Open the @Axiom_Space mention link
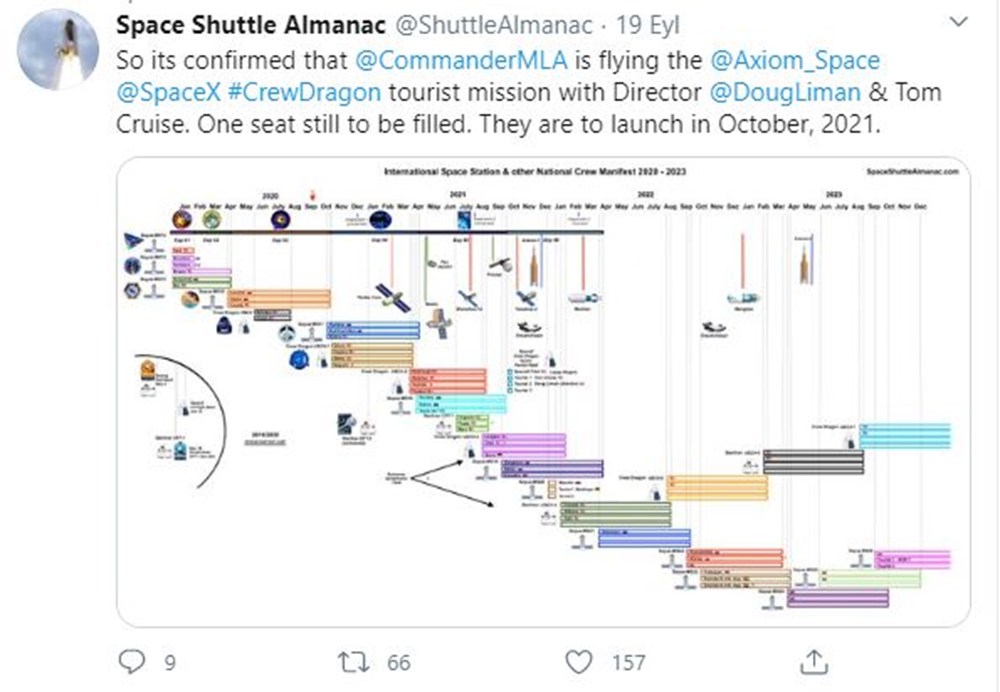Viewport: 1000px width, 692px height. coord(795,61)
